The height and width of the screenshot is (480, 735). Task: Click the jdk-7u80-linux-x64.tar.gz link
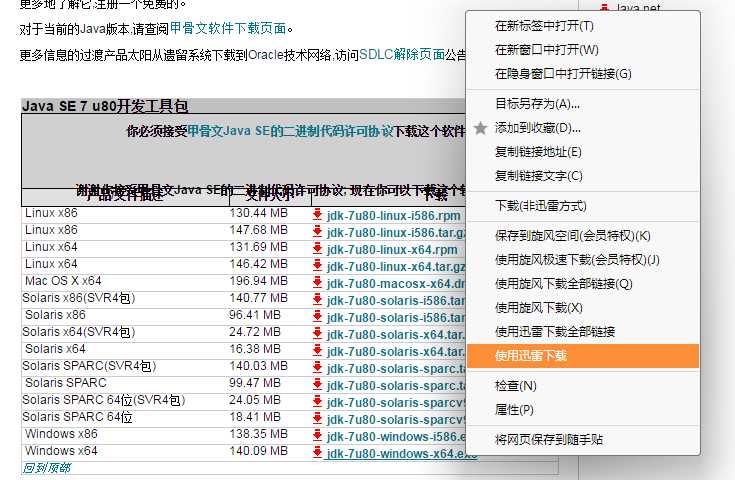tap(396, 267)
